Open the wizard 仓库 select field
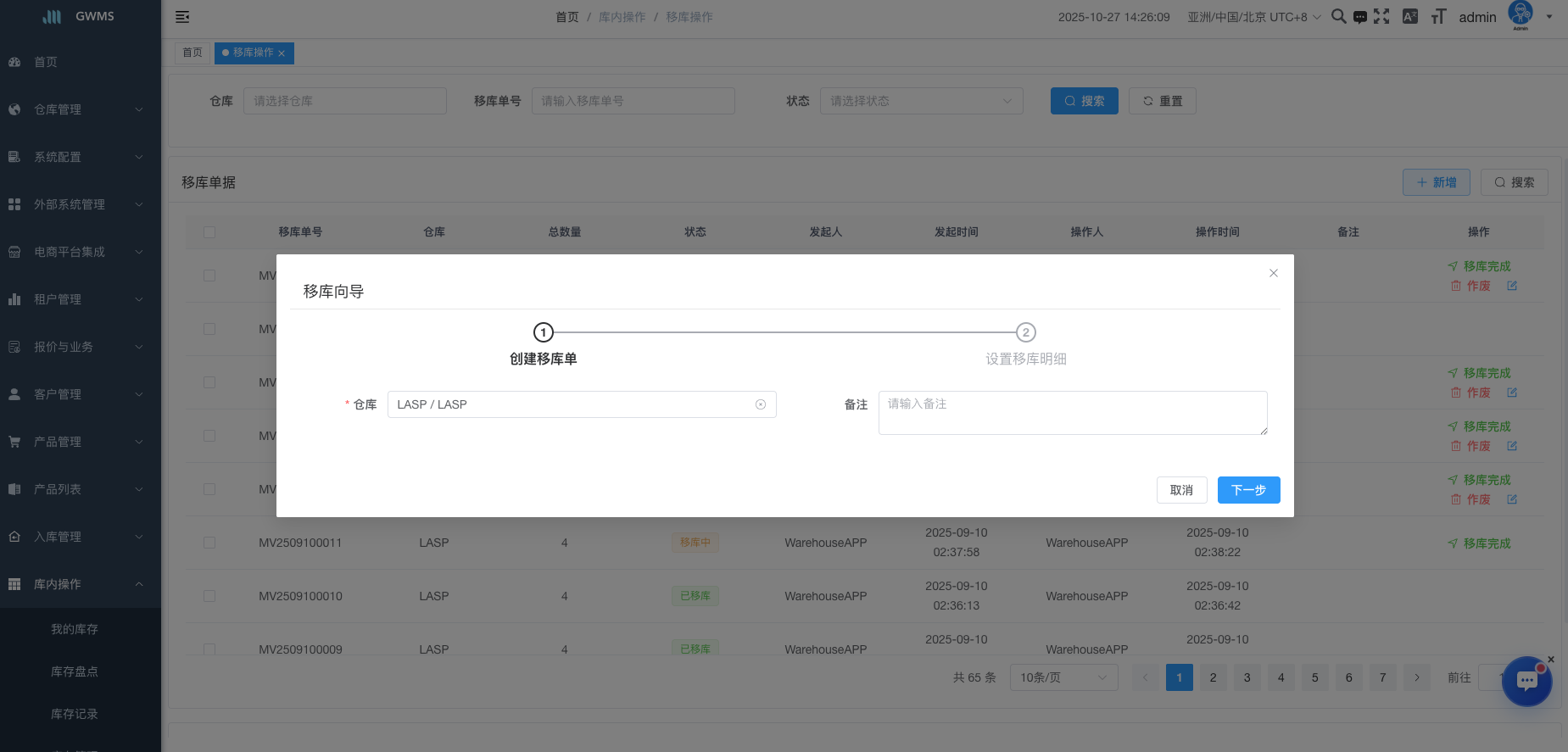This screenshot has width=1568, height=752. coord(582,404)
